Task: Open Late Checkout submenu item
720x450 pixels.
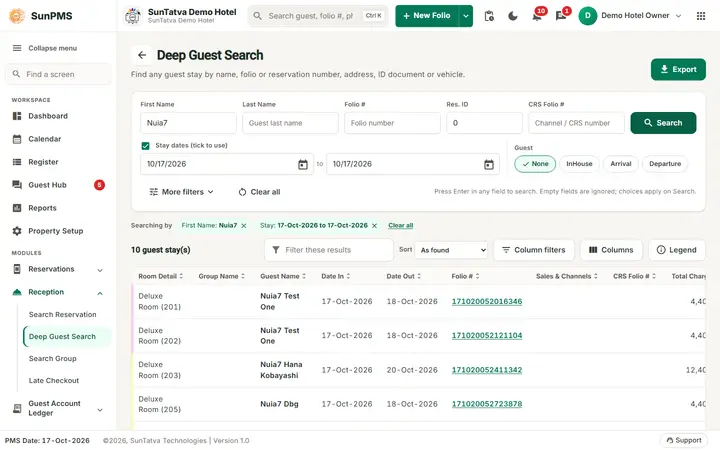Action: pyautogui.click(x=54, y=381)
